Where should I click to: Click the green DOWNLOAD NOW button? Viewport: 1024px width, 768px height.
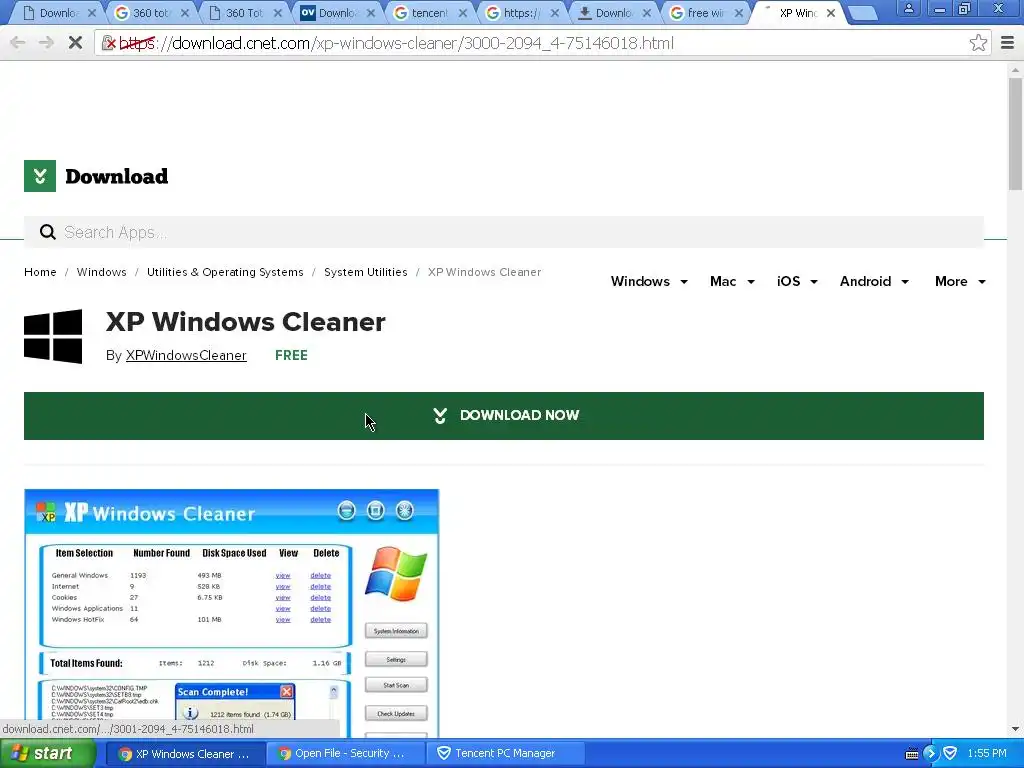click(x=504, y=416)
